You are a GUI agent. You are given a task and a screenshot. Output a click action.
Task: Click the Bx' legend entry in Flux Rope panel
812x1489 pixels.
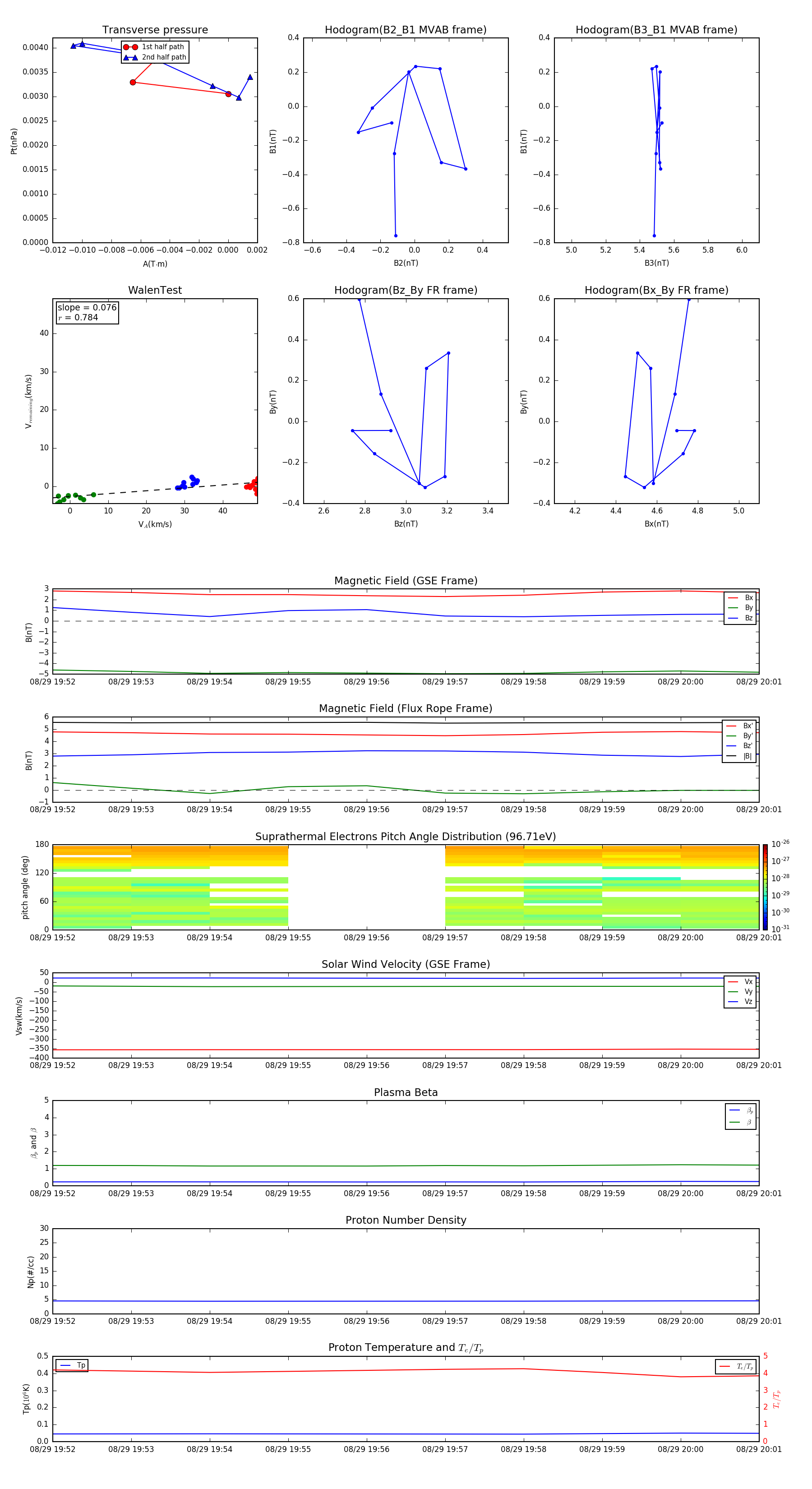(739, 726)
